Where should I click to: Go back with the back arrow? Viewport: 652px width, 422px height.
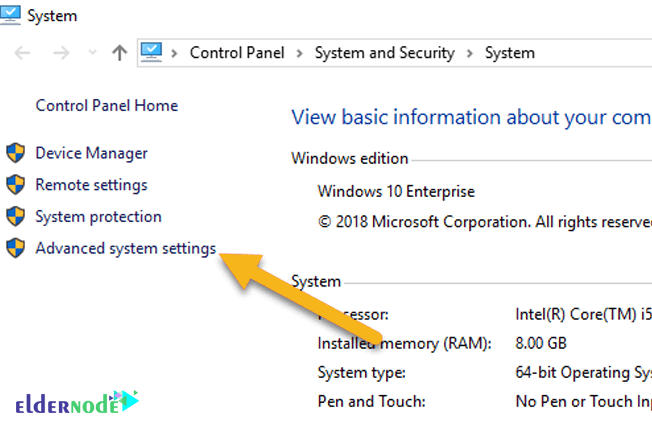(x=22, y=53)
